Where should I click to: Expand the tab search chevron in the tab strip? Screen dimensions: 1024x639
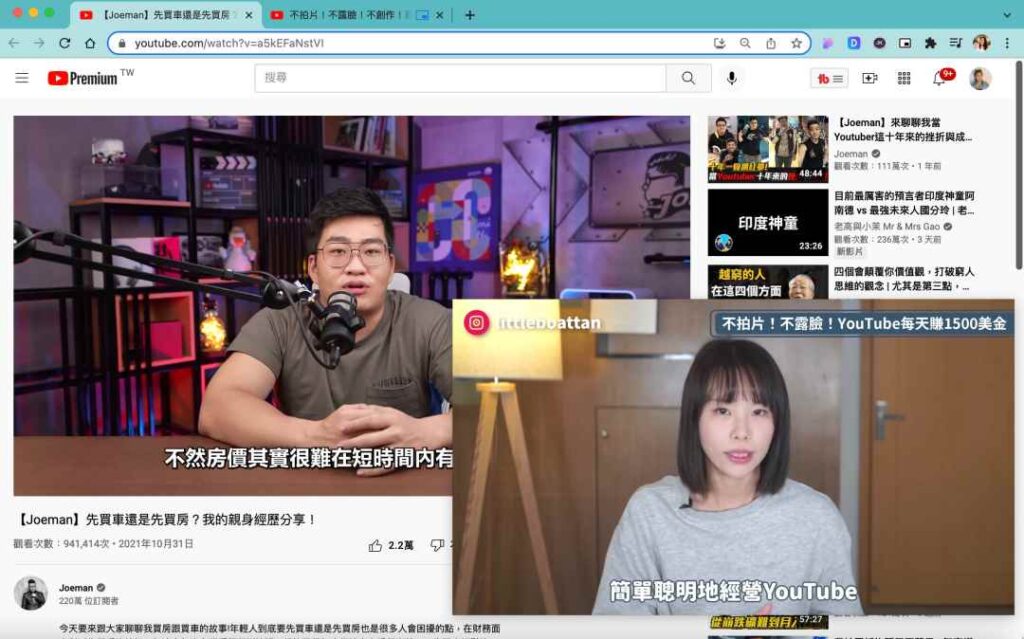point(1007,14)
